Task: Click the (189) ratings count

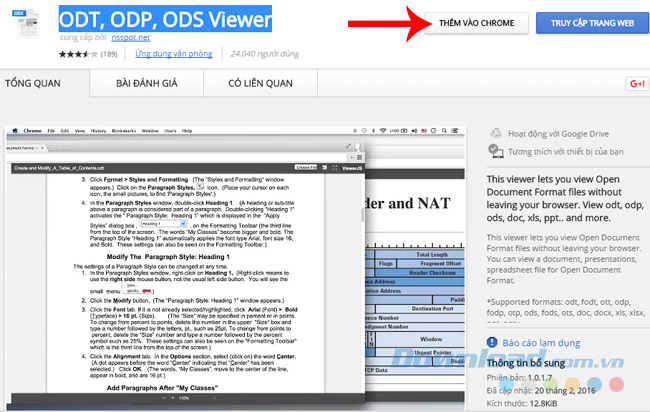Action: click(109, 54)
